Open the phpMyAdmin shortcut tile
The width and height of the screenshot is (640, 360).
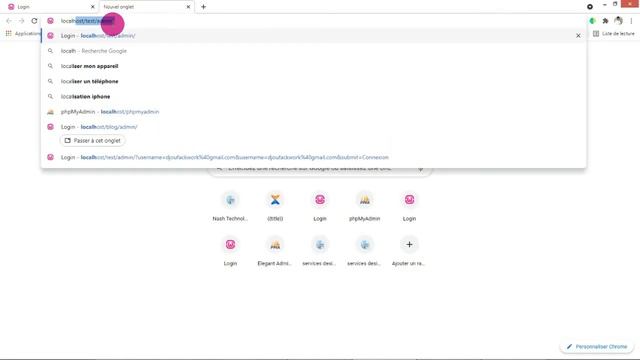[x=364, y=206]
